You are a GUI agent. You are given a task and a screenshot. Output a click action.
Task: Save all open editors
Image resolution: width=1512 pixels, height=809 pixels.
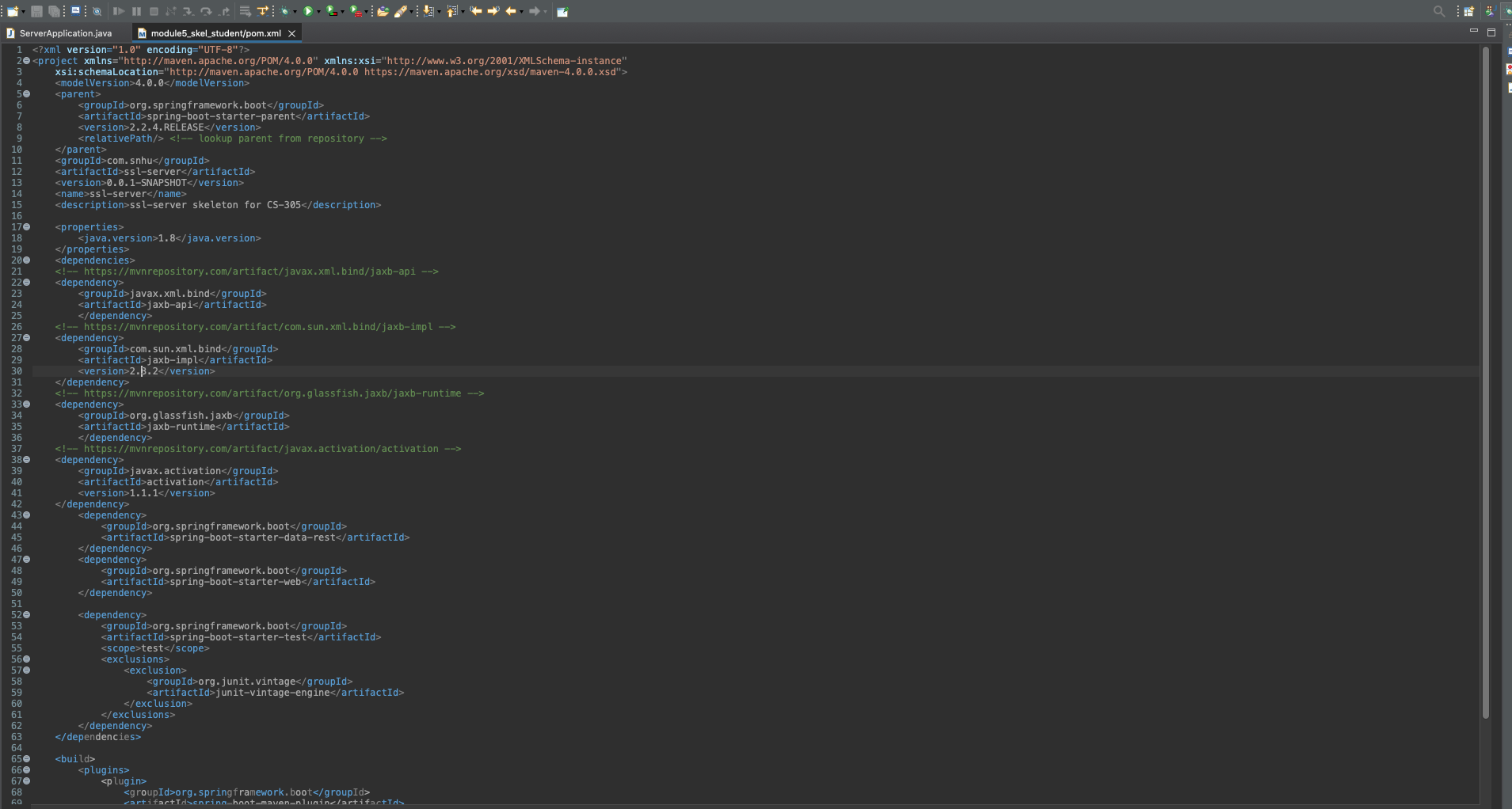[54, 11]
